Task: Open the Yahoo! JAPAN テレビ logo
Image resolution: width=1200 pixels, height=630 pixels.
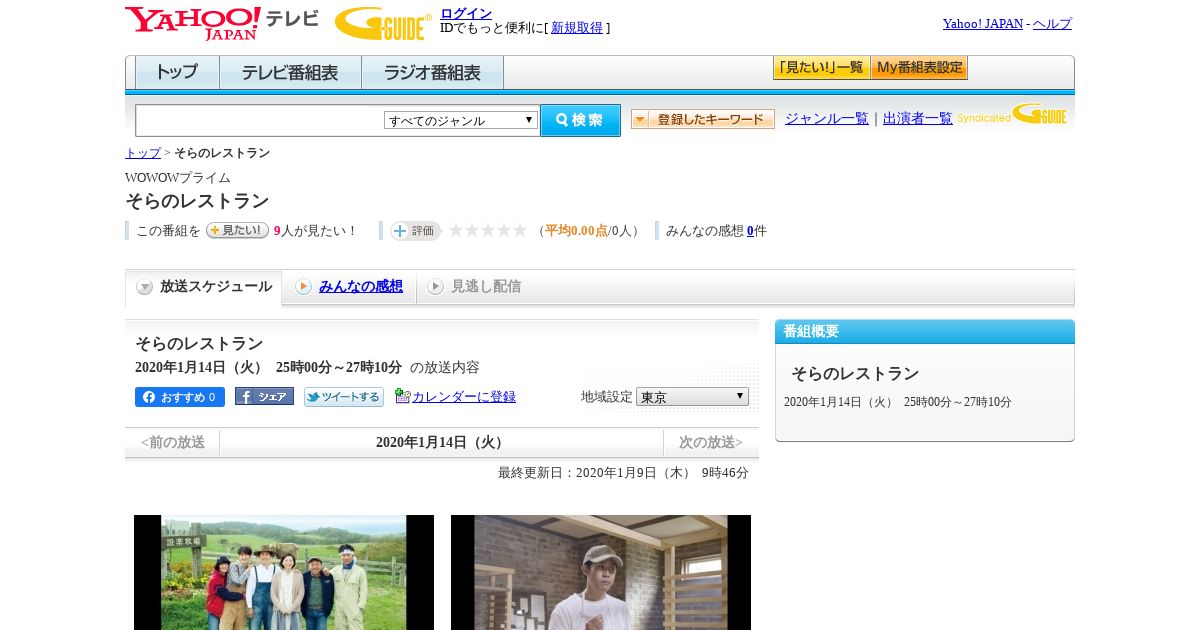Action: [x=222, y=23]
